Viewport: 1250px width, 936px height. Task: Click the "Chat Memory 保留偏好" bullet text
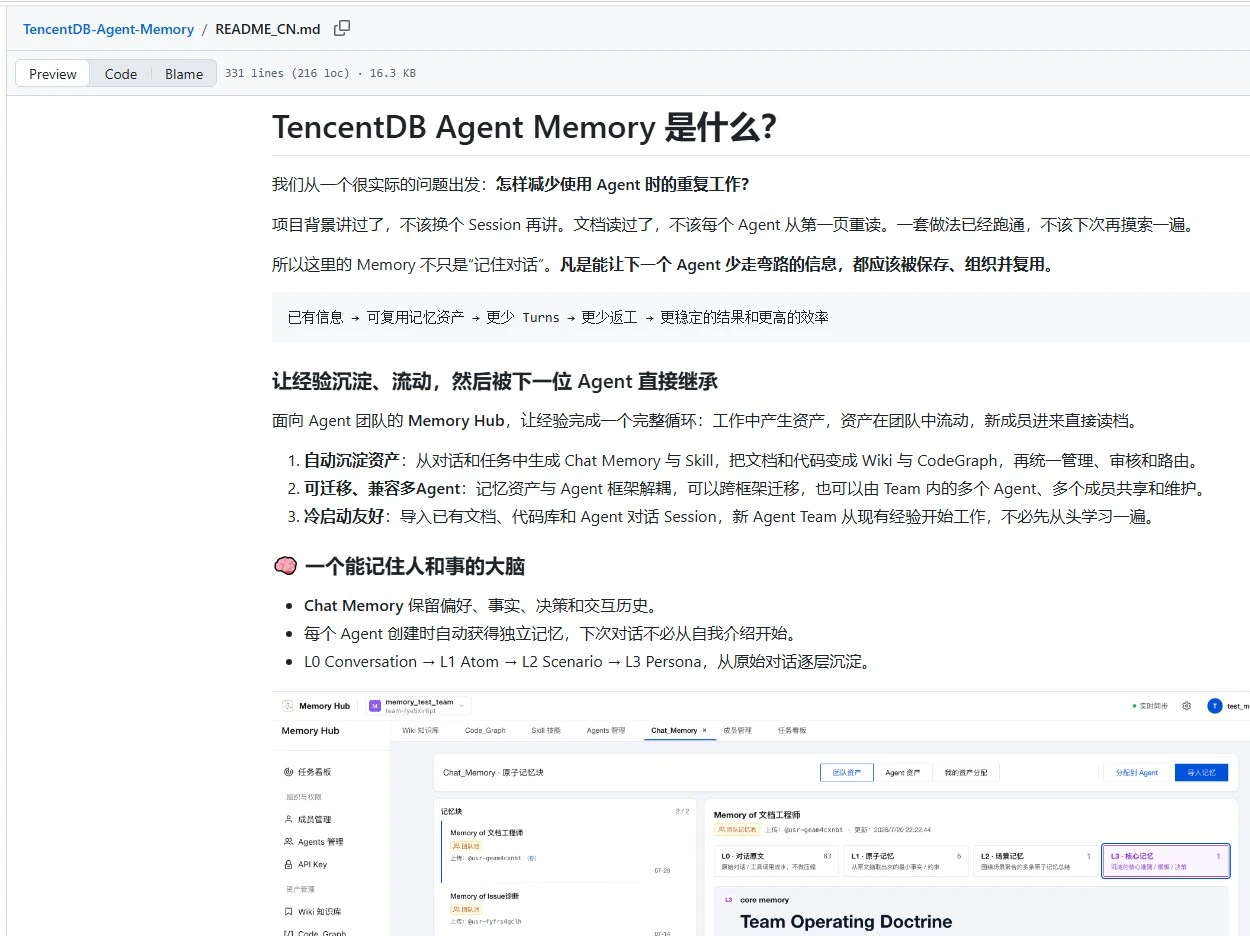(481, 606)
